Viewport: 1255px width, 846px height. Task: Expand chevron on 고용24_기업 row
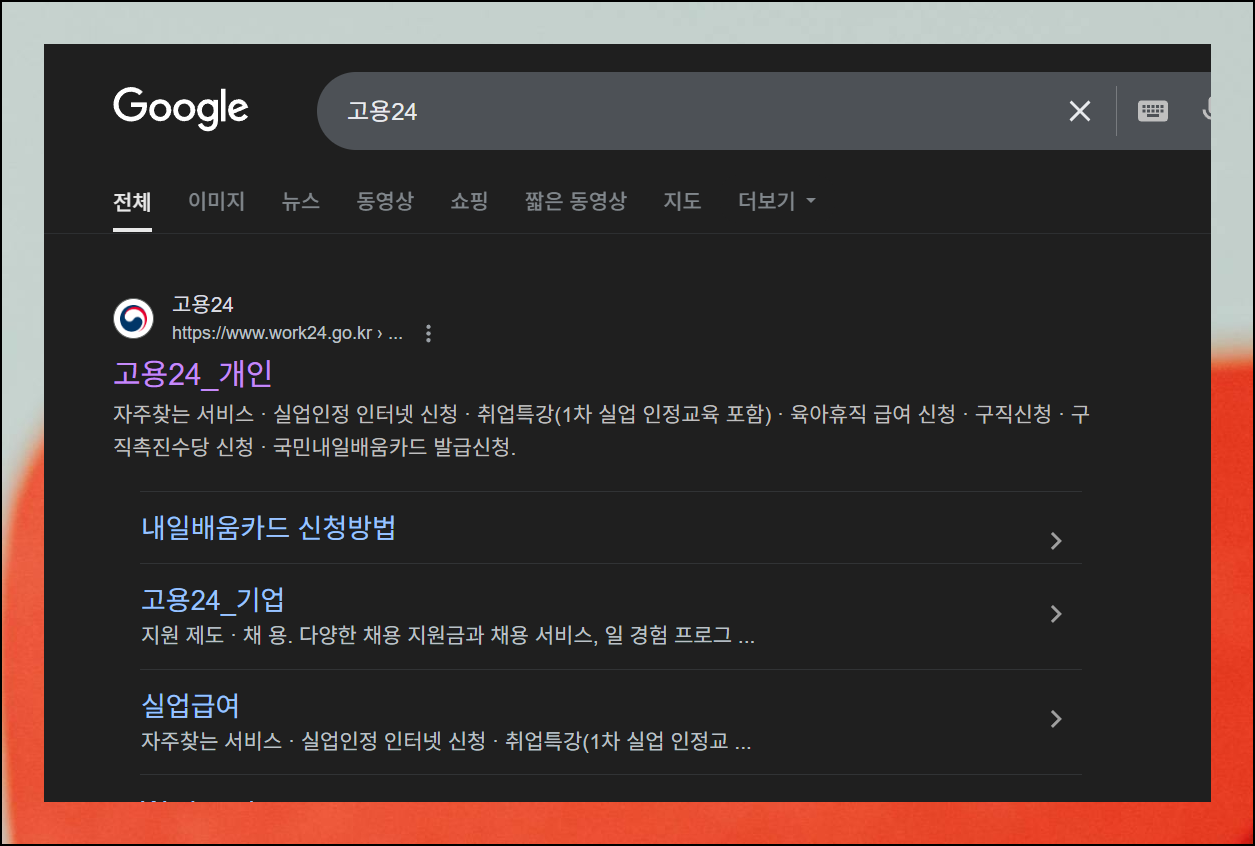(x=1056, y=614)
